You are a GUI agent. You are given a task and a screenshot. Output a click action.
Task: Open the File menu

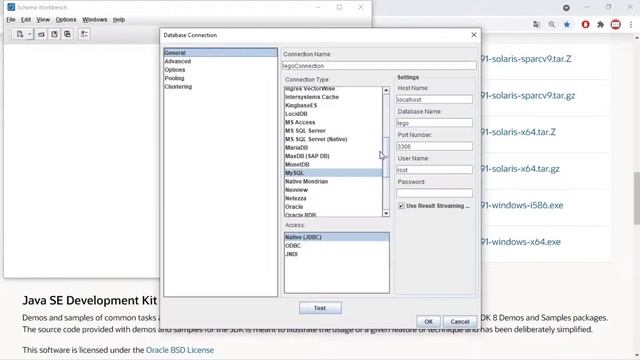11,20
